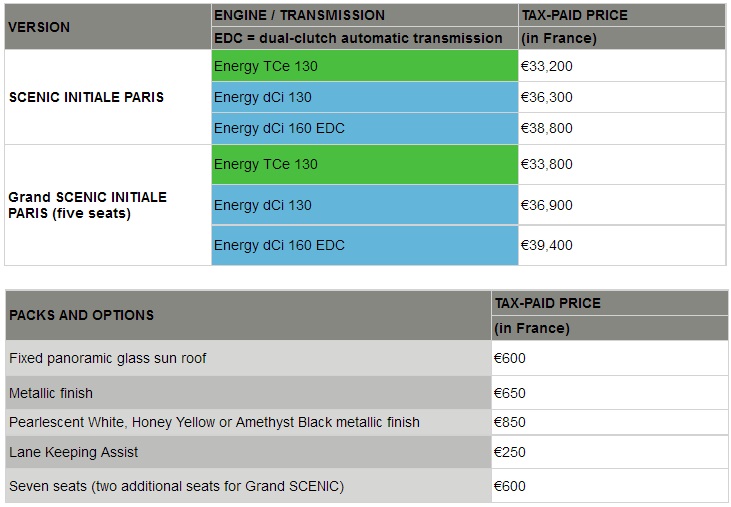The image size is (731, 507).
Task: Select the €36,900 price cell
Action: (x=546, y=205)
